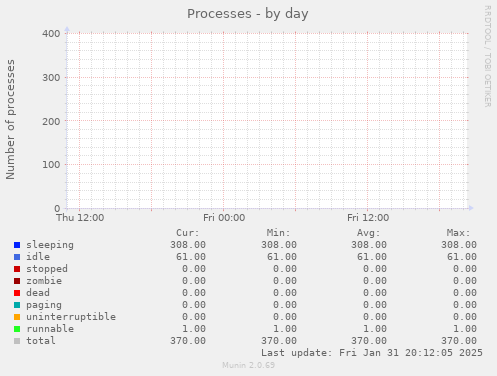Click the runnable Max value 1.00
Image resolution: width=497 pixels, height=376 pixels.
(x=465, y=329)
